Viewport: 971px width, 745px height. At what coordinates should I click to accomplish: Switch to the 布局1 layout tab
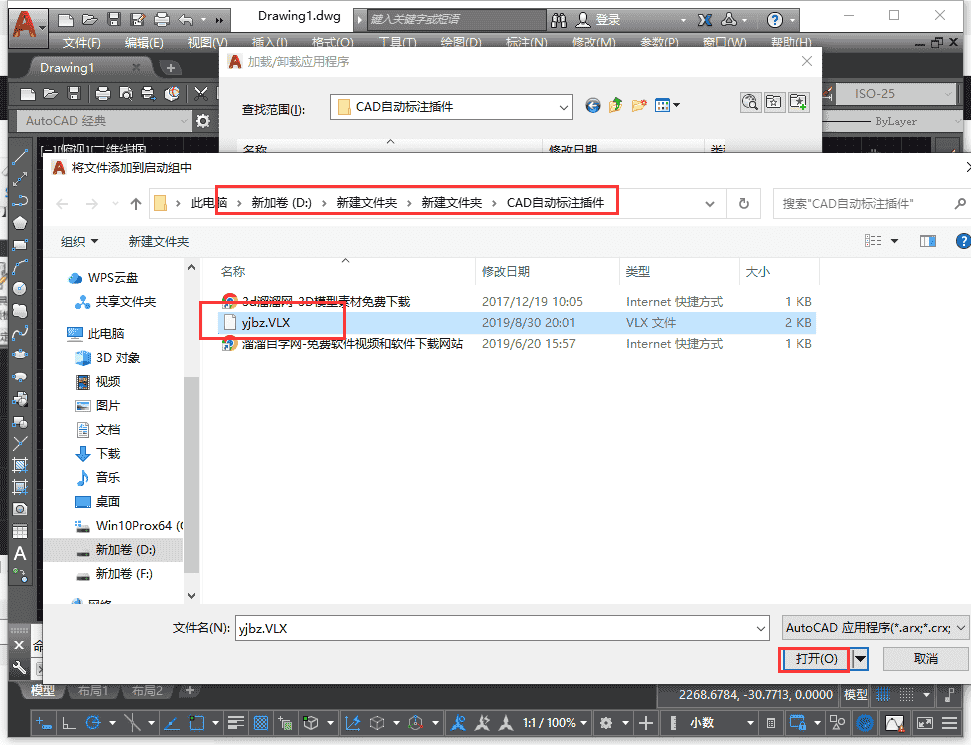93,691
